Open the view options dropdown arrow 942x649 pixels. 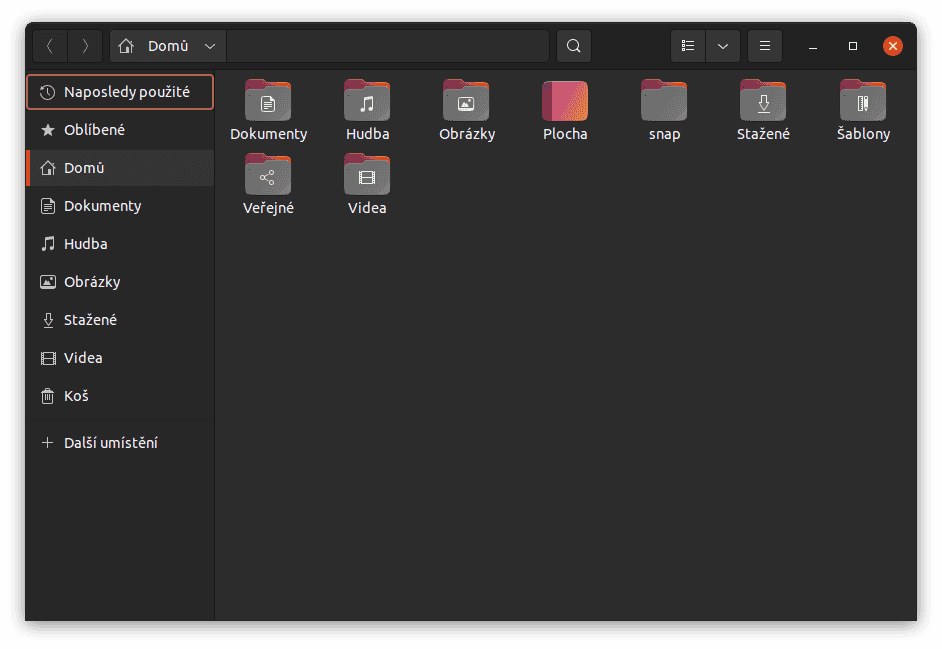pos(722,45)
